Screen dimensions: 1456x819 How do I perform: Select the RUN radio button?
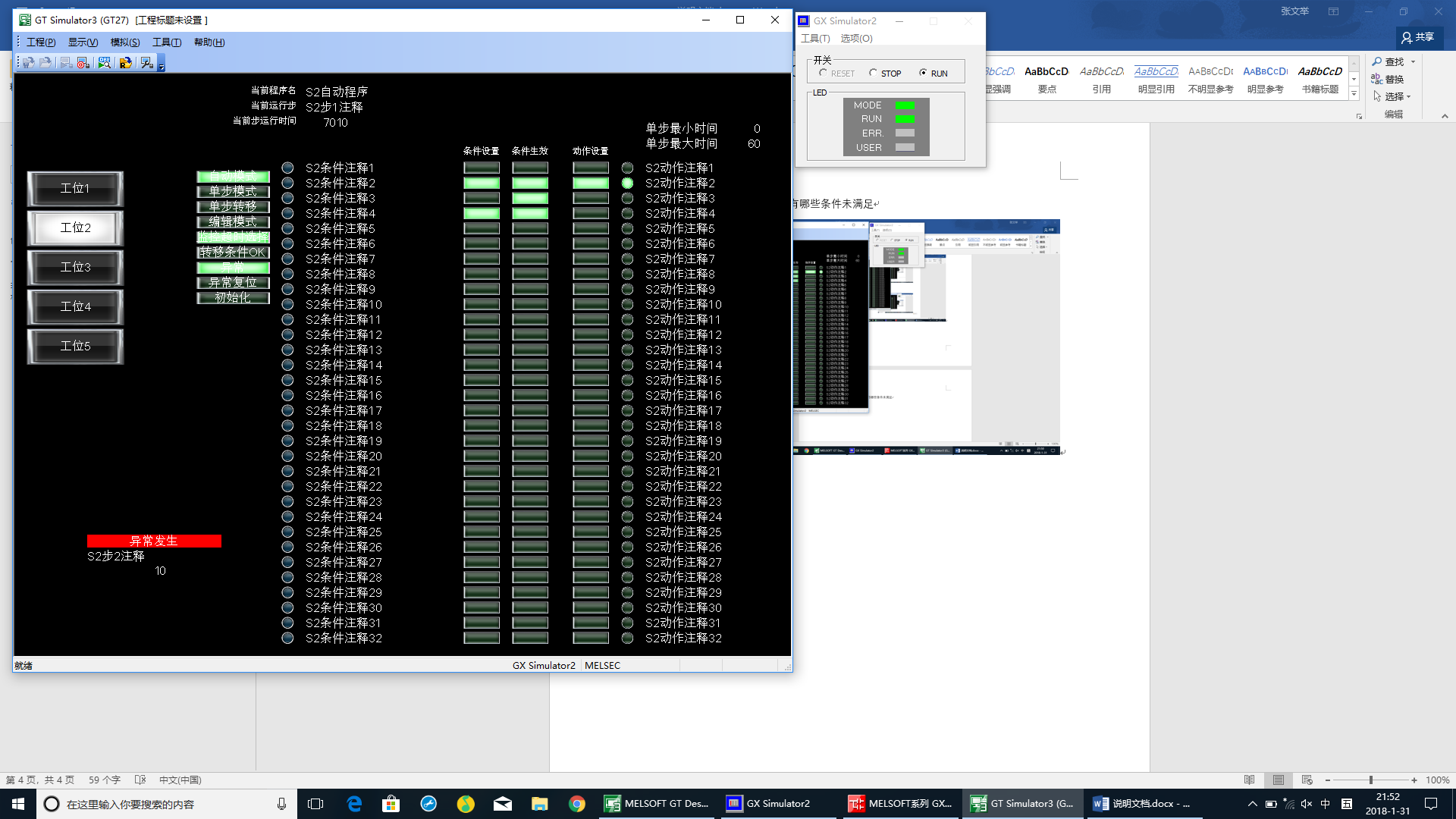pos(923,73)
